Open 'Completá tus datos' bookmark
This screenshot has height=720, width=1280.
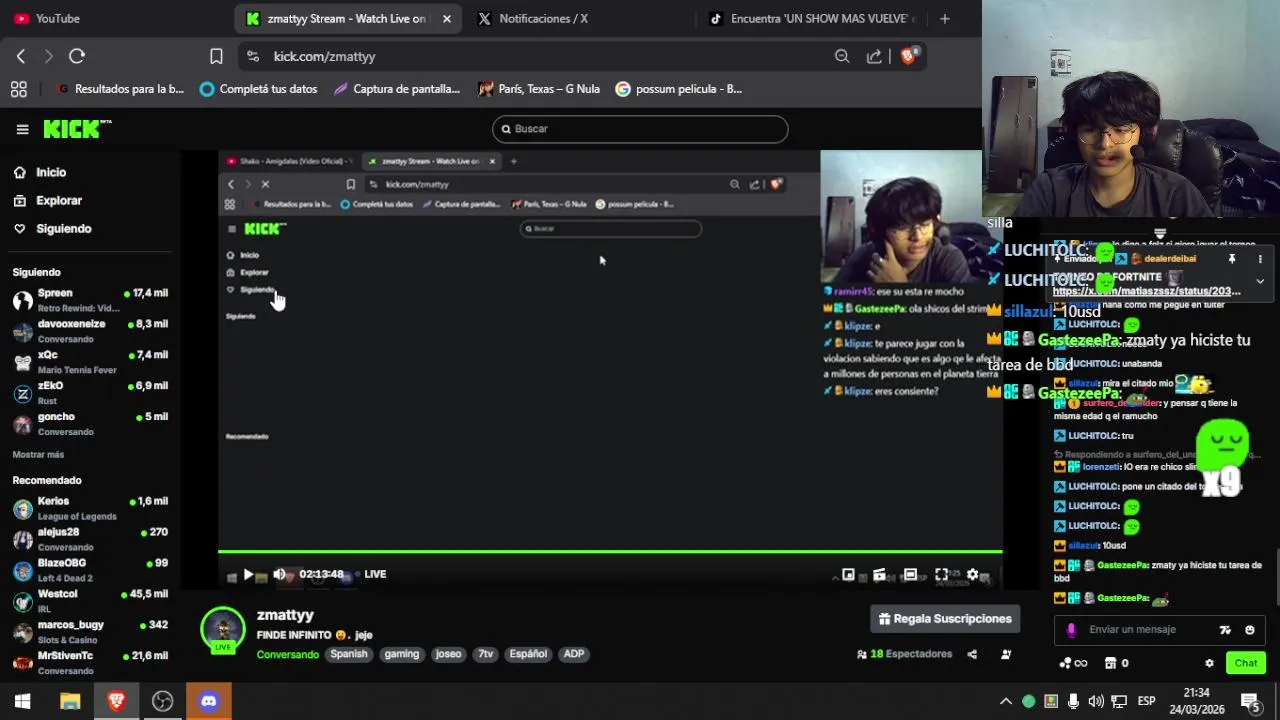coord(258,89)
